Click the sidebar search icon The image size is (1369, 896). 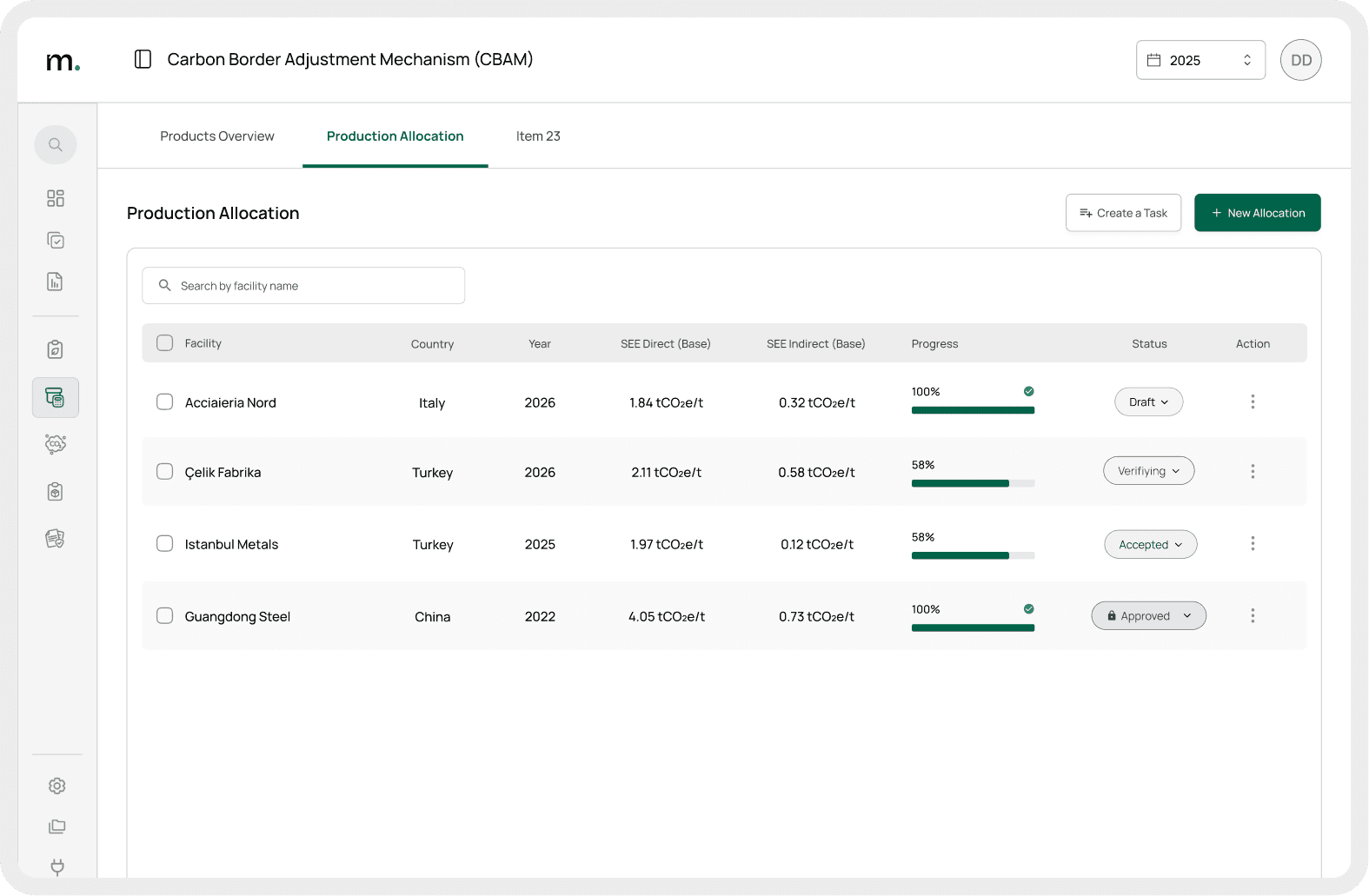coord(56,144)
